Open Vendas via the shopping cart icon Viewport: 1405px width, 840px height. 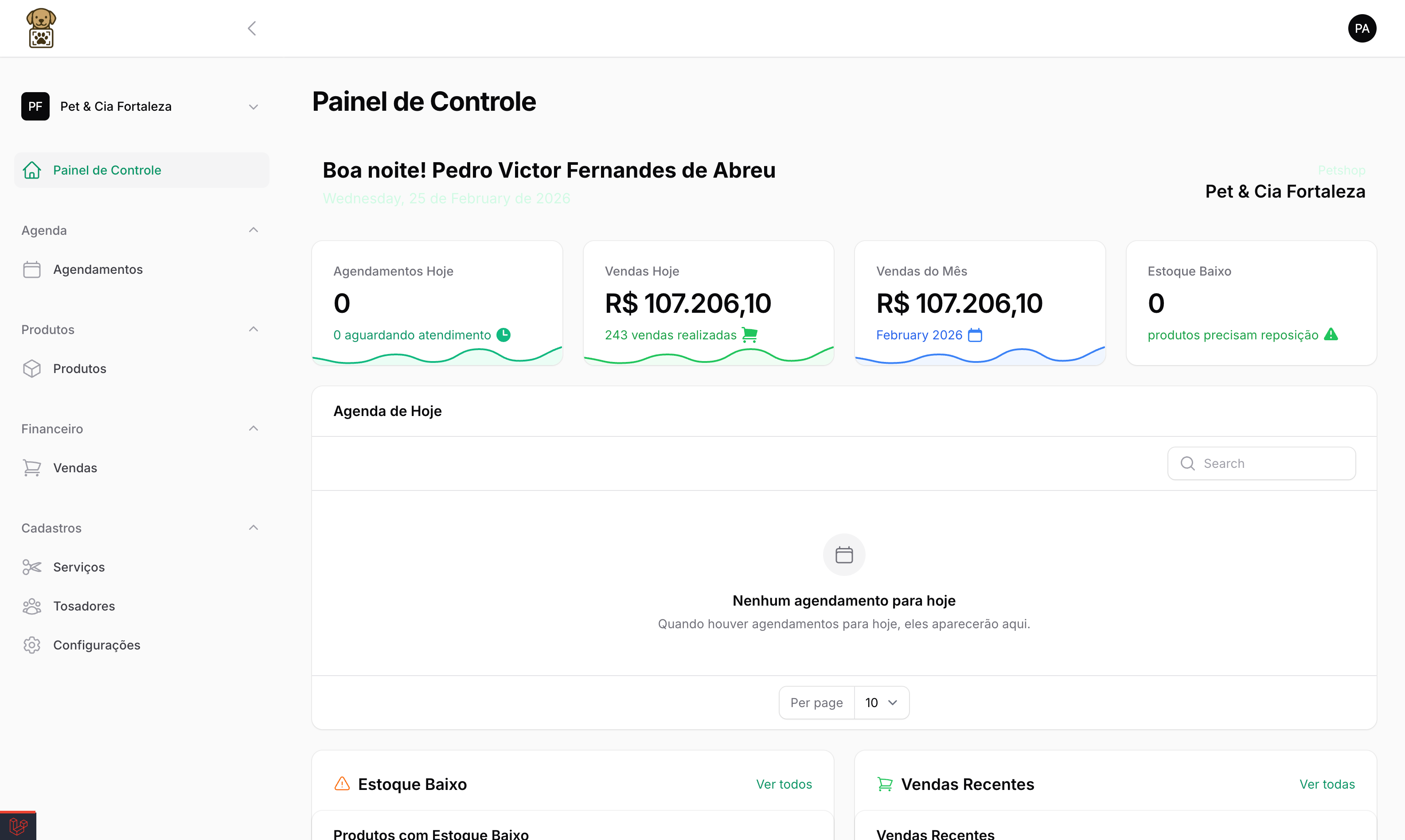click(x=32, y=467)
